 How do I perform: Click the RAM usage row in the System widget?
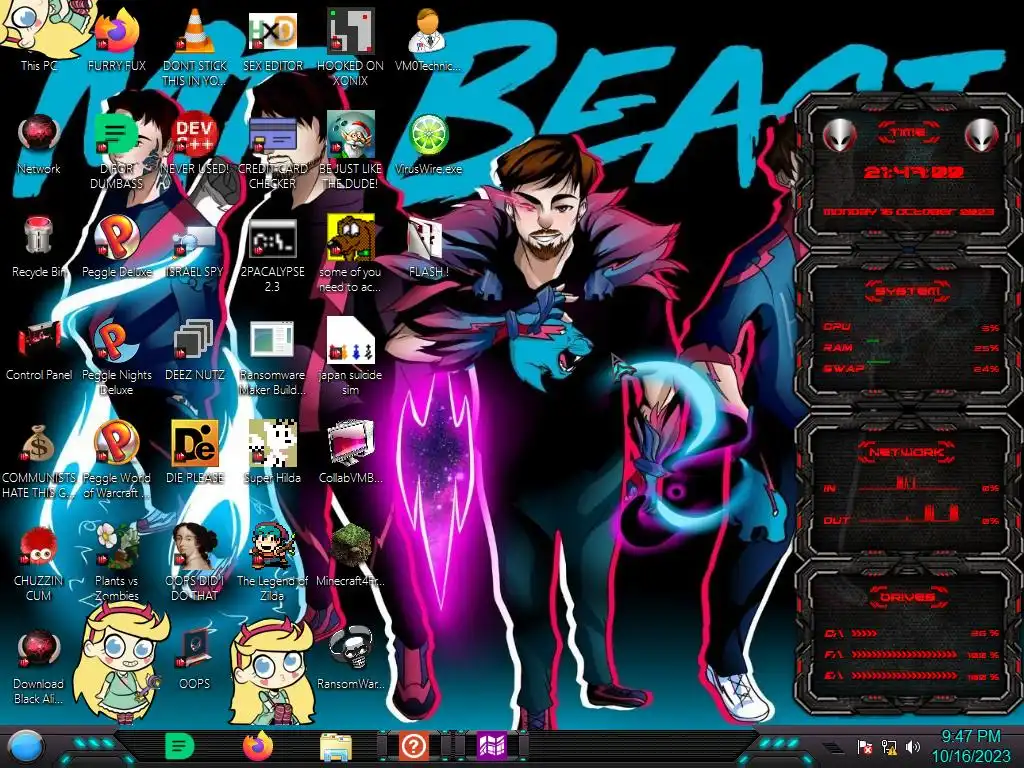coord(911,347)
